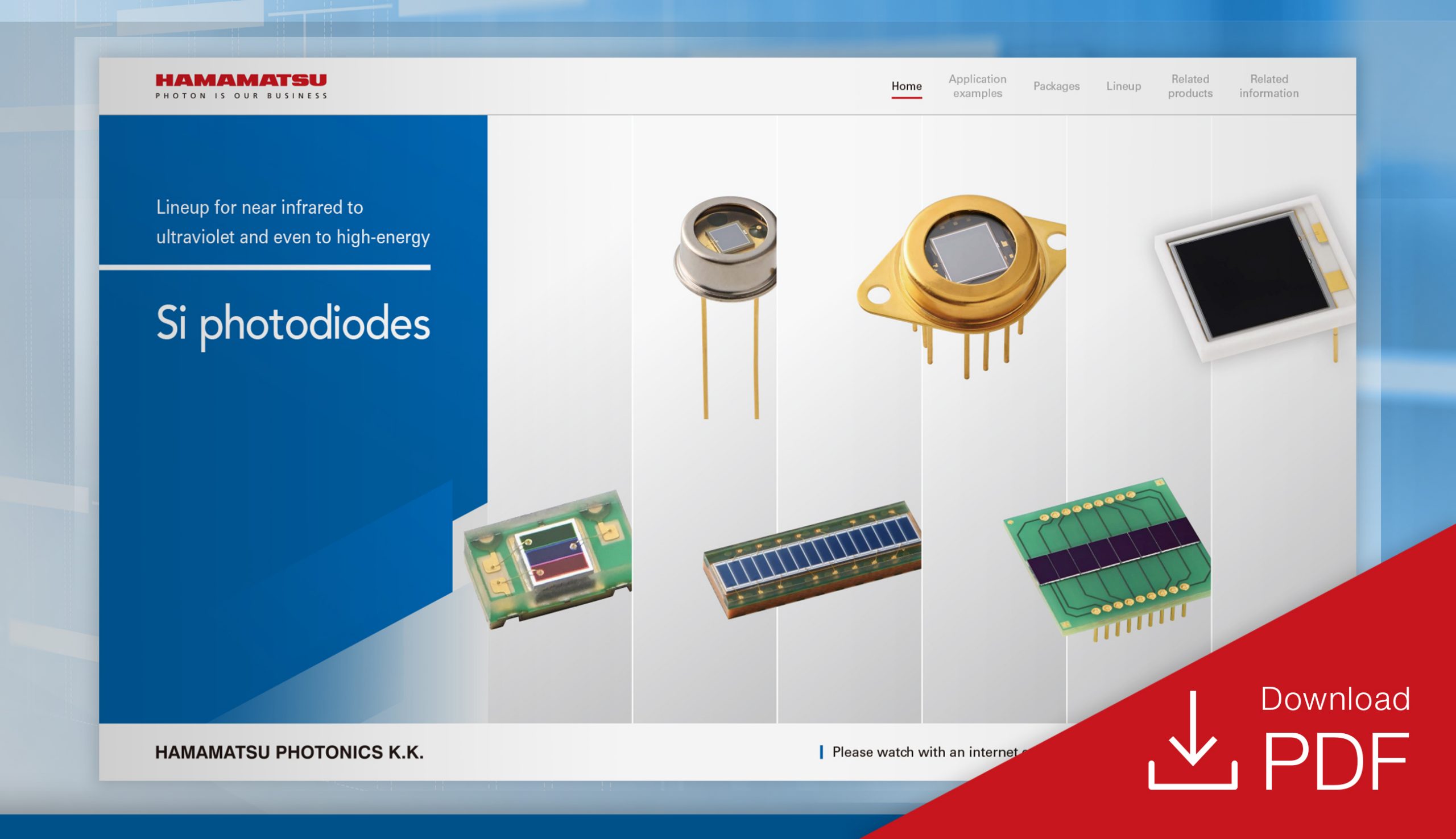
Task: Select the Lineup tab
Action: point(1123,86)
